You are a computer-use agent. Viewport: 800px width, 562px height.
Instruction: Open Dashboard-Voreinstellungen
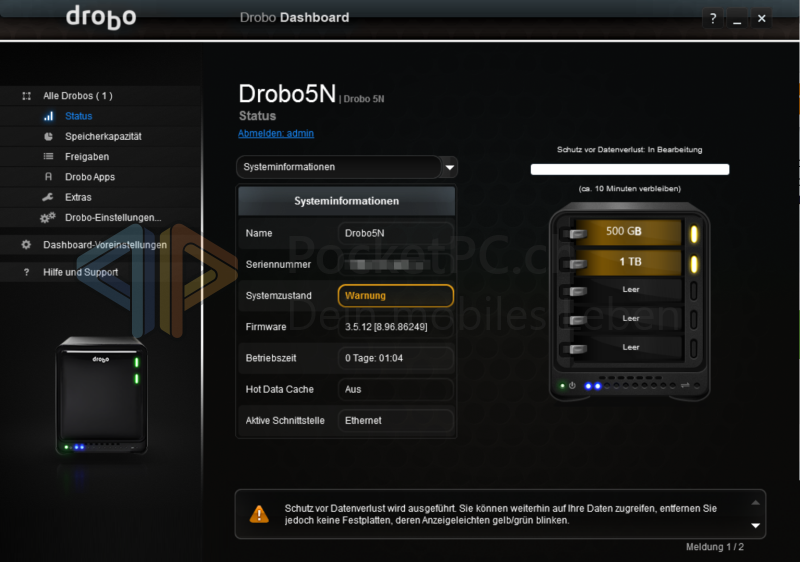tap(105, 245)
